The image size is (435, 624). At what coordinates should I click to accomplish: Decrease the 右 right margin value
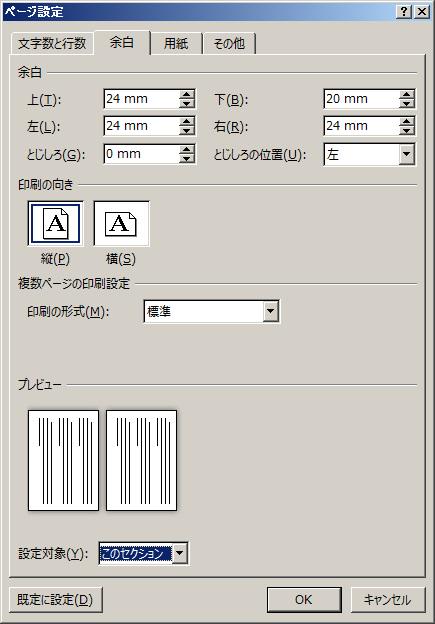[x=406, y=131]
